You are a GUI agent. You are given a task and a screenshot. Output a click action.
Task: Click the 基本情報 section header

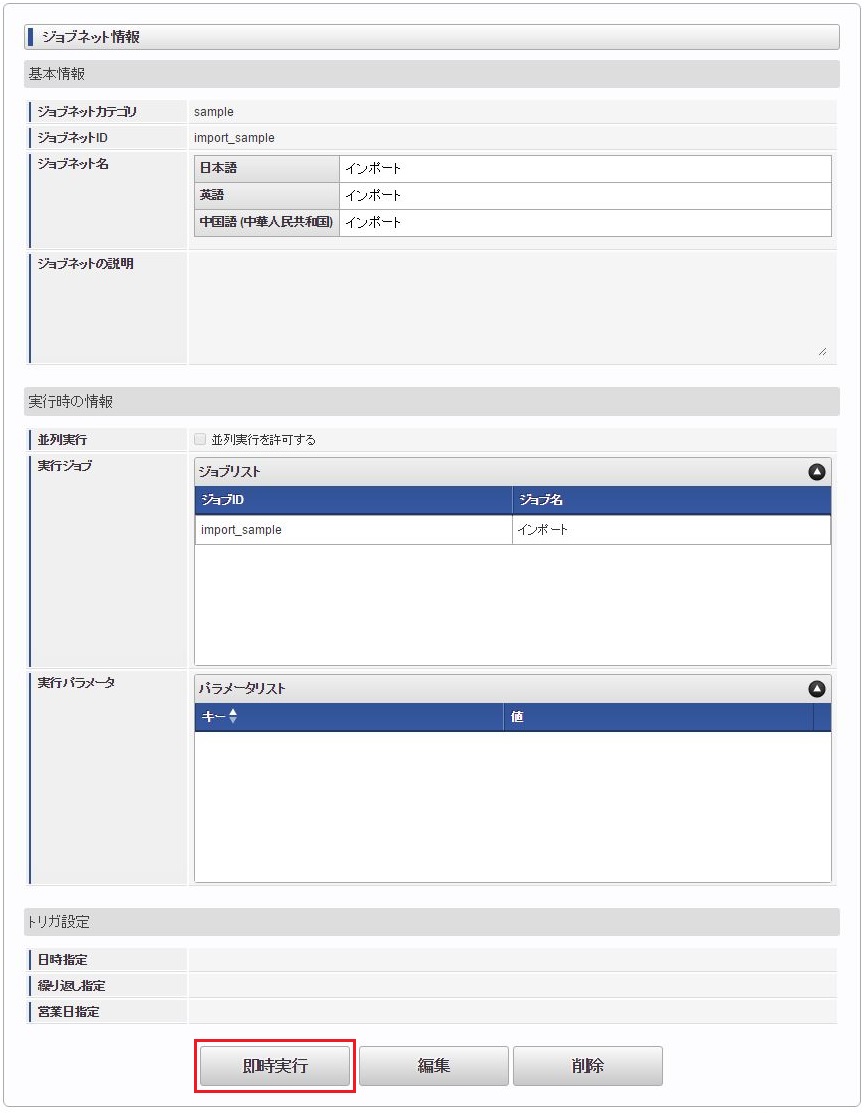[431, 74]
